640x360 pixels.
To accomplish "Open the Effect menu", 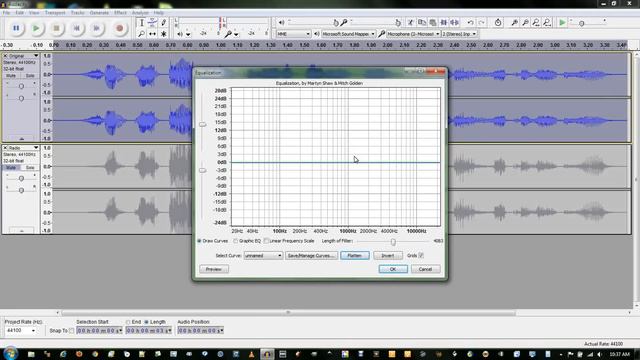I will tap(120, 13).
